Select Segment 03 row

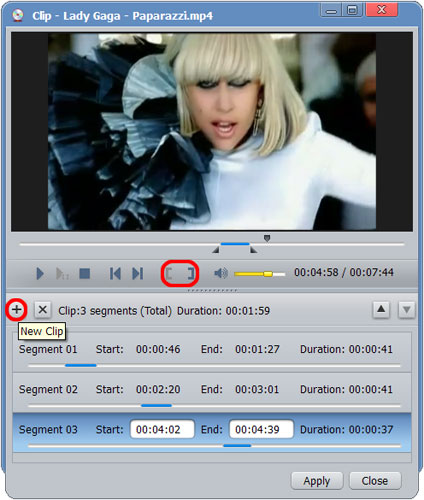tap(212, 433)
